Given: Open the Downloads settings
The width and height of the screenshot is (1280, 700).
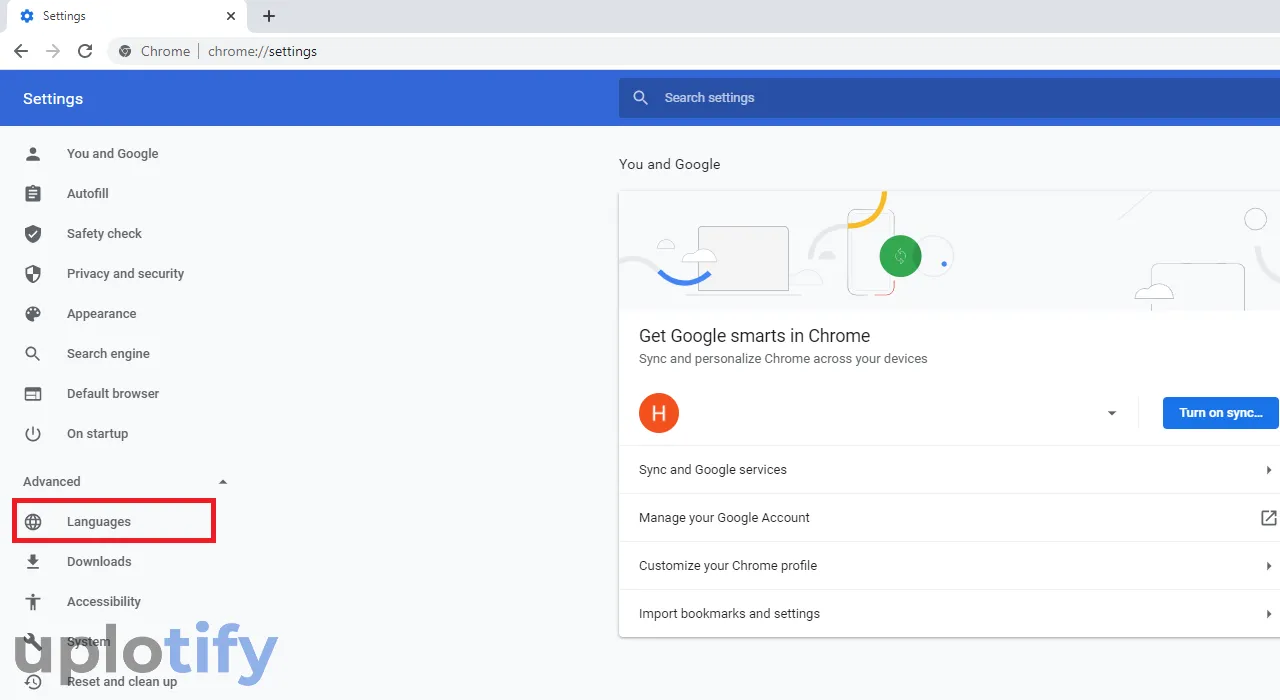Looking at the screenshot, I should pyautogui.click(x=99, y=562).
